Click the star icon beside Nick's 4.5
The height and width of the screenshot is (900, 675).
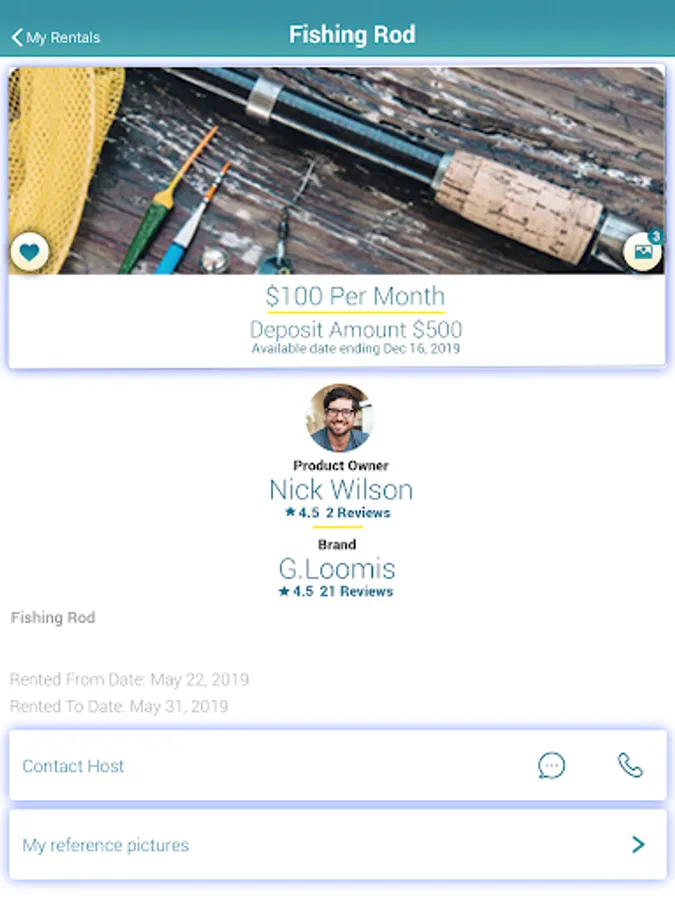tap(290, 511)
